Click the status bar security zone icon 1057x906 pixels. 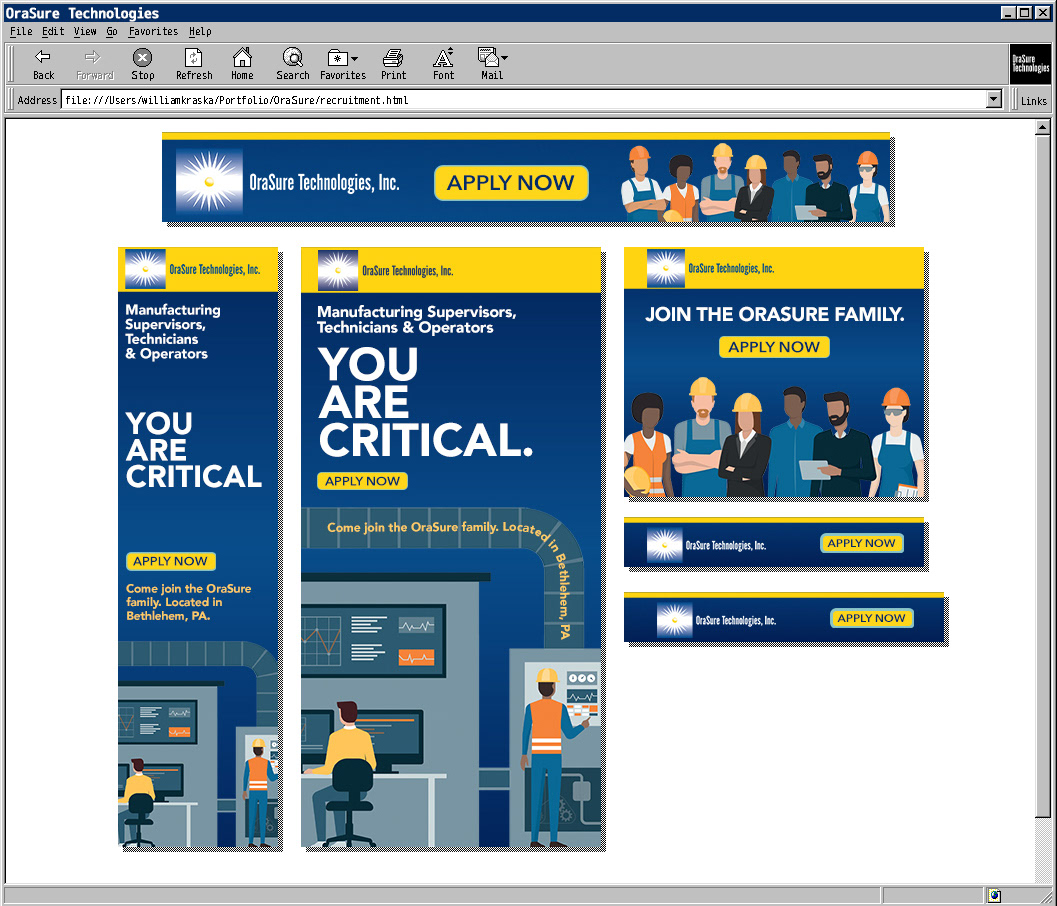pyautogui.click(x=994, y=895)
